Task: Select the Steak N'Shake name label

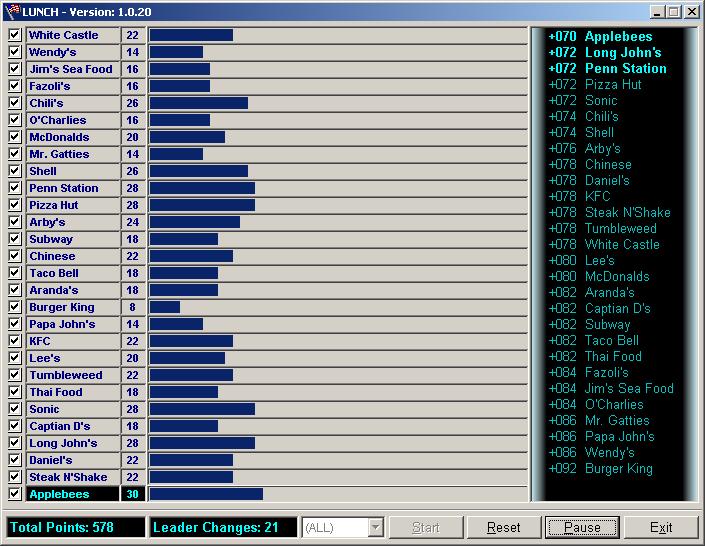Action: coord(73,477)
